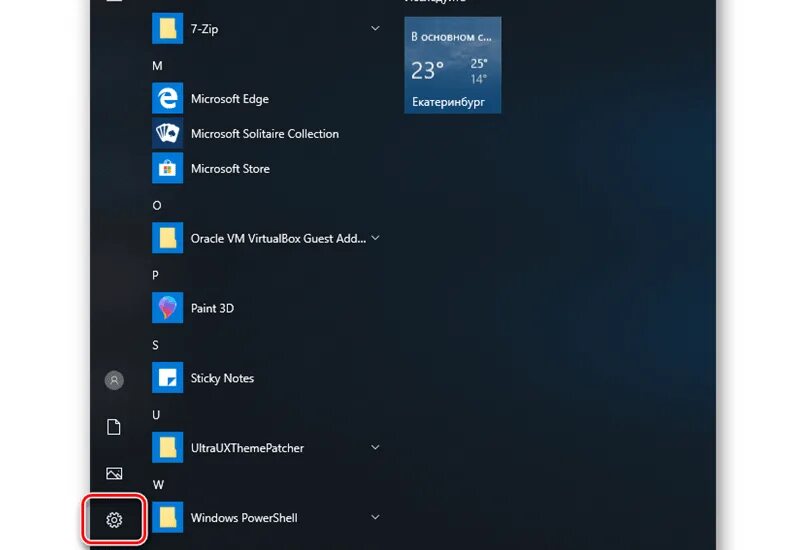Expand the Windows PowerShell chevron
This screenshot has height=550, width=785.
375,517
